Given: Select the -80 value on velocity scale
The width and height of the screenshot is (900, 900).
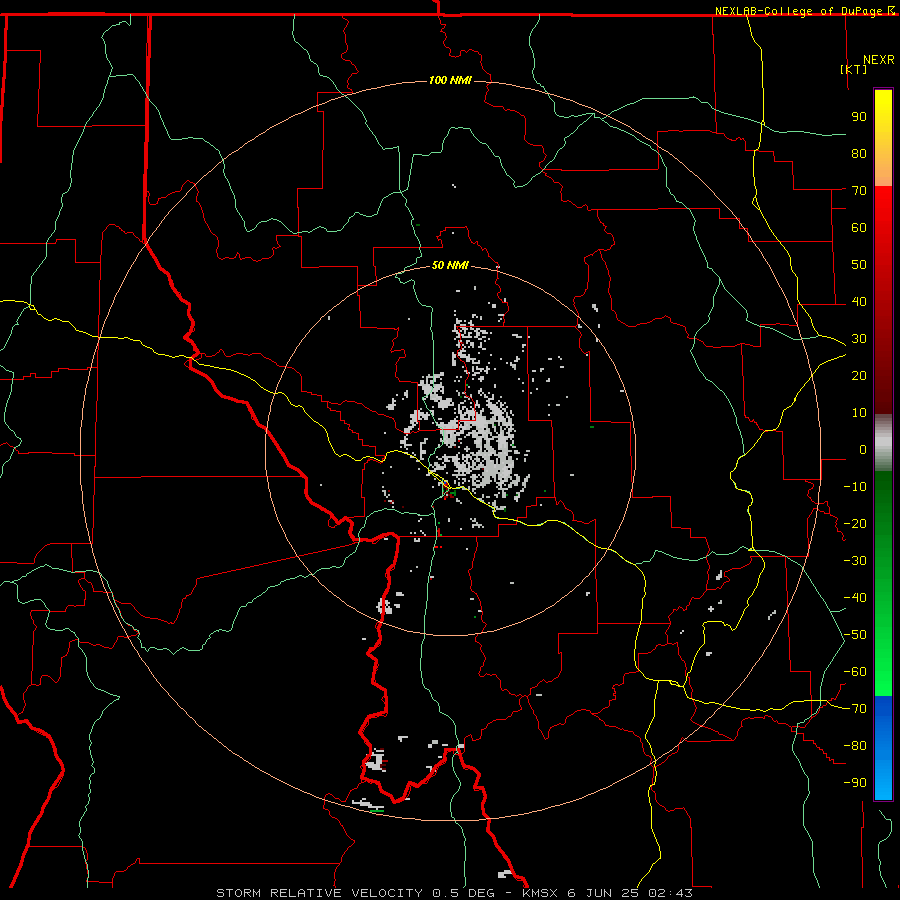Looking at the screenshot, I should (x=855, y=746).
